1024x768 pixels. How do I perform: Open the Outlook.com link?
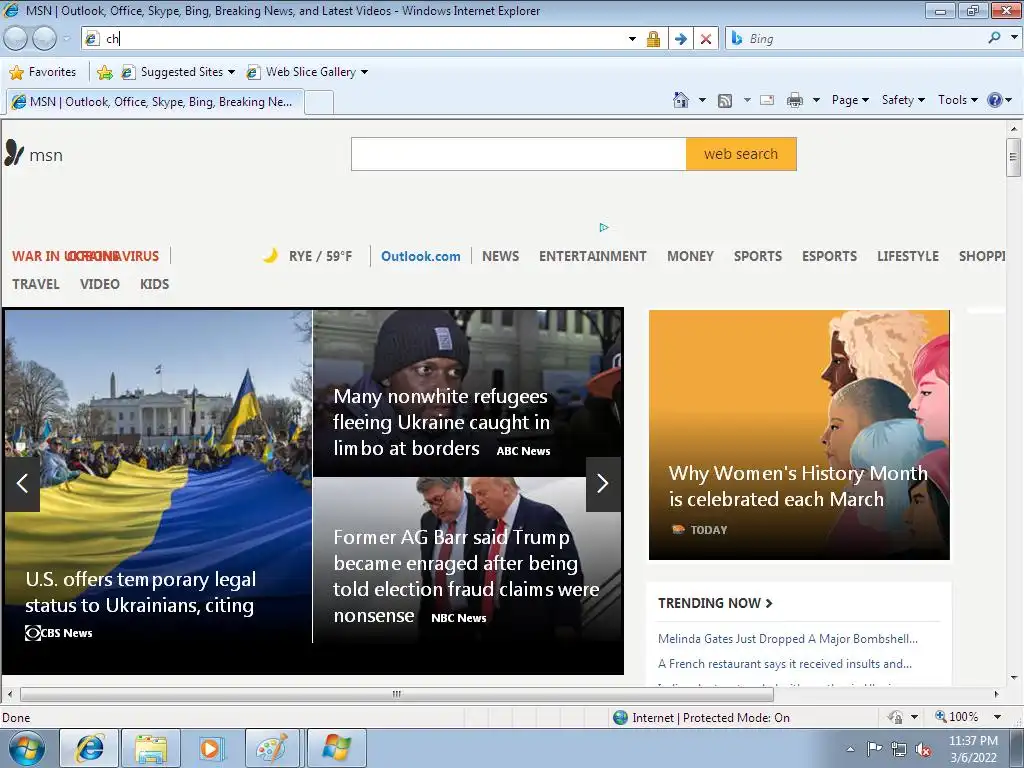point(421,256)
